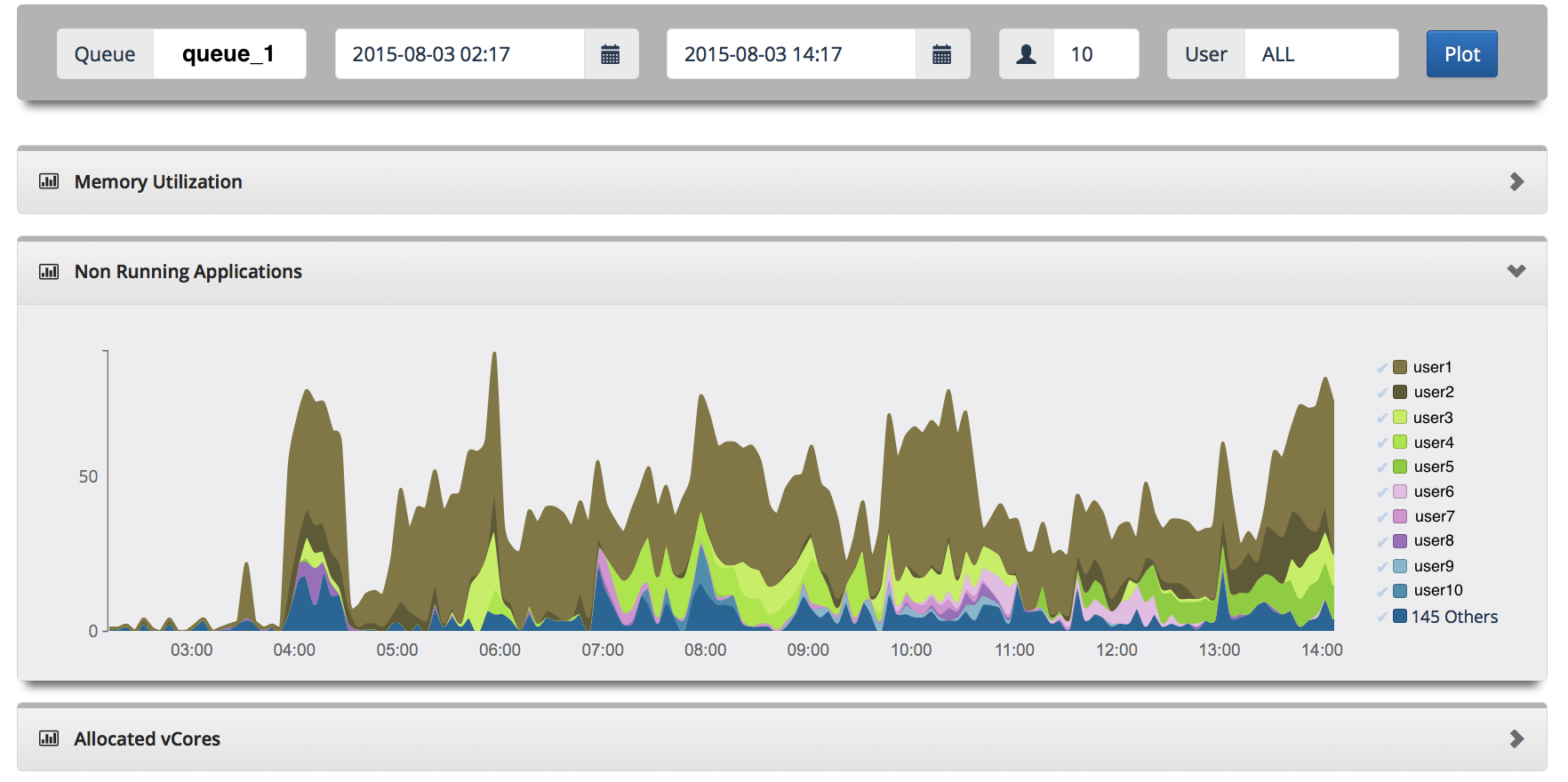Toggle user8 series checkmark in legend
The height and width of the screenshot is (782, 1568).
1382,541
